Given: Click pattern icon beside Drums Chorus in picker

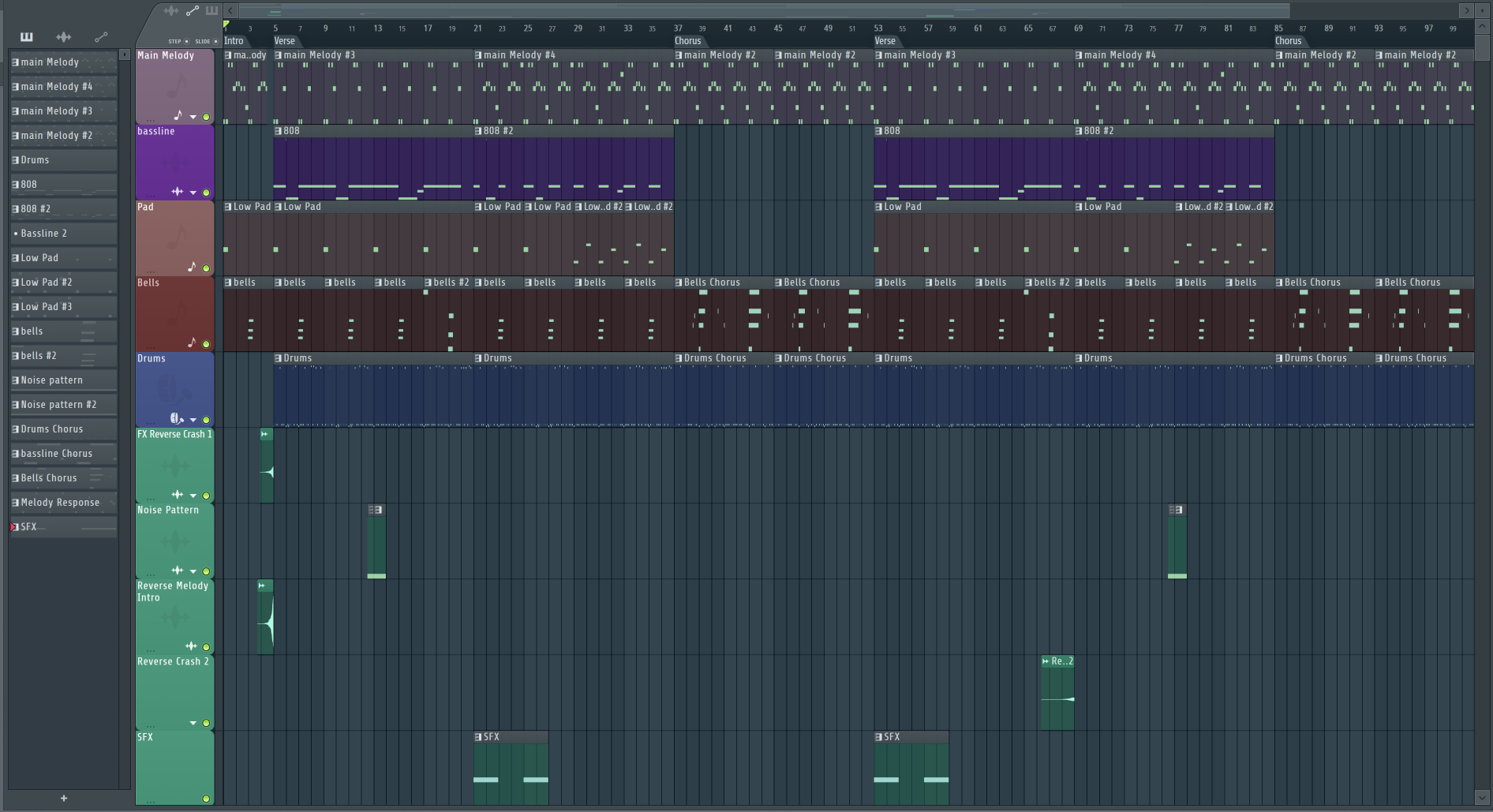Looking at the screenshot, I should click(x=15, y=429).
